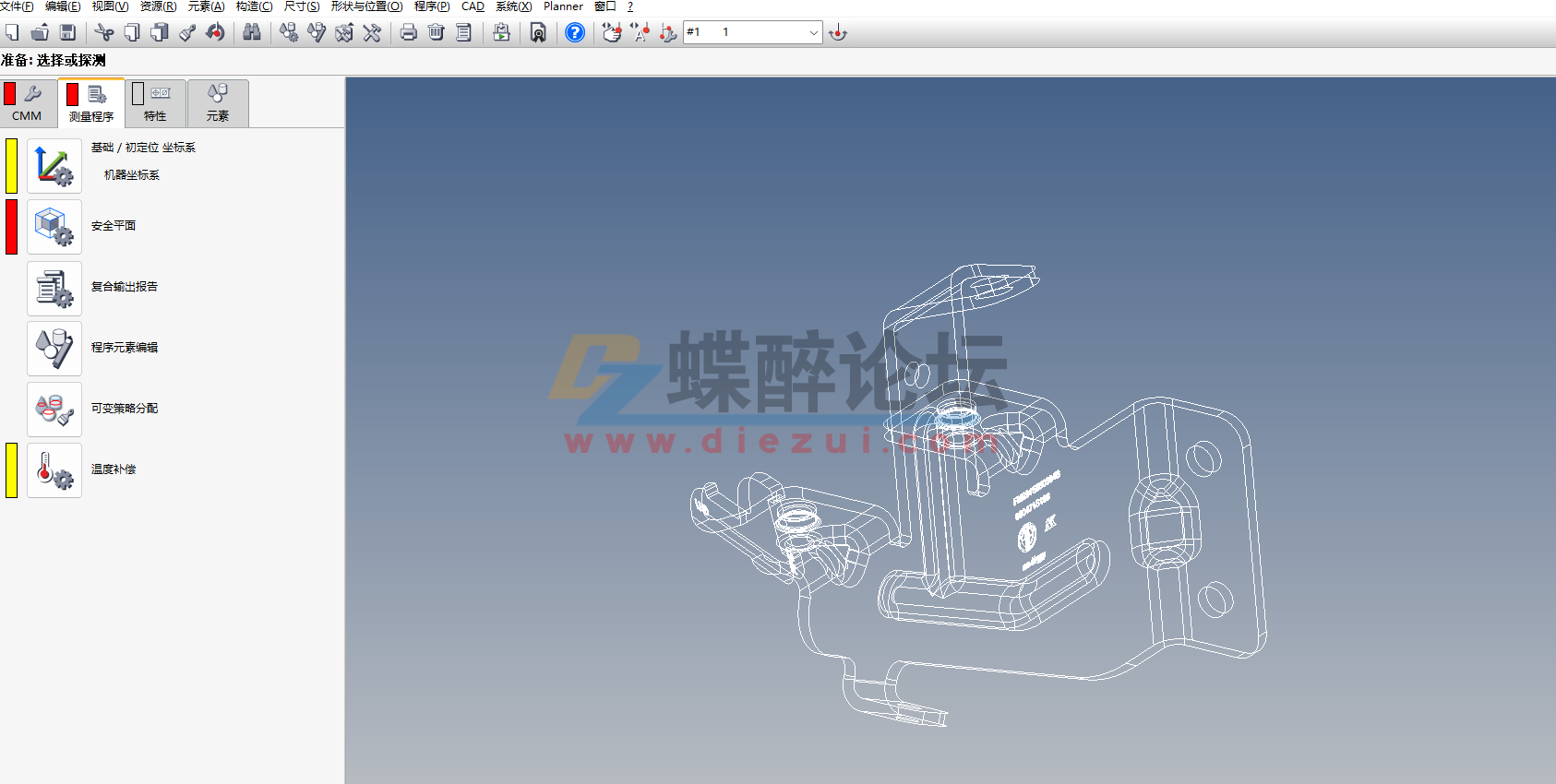Click the crossed-out box toolbar icon
1556x784 pixels.
(344, 33)
